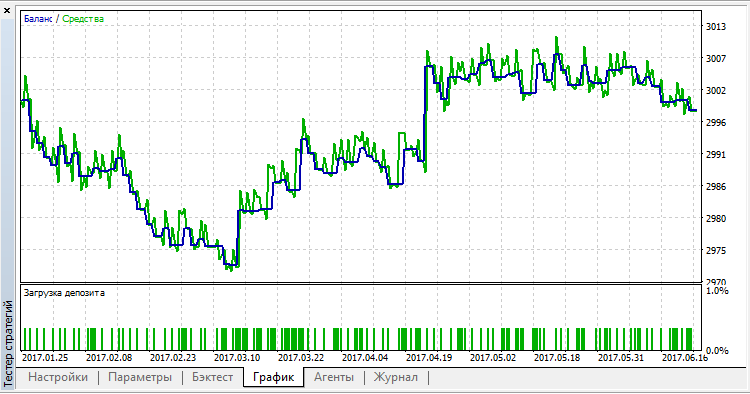Click the 2017.04.19 date label
The height and width of the screenshot is (394, 750).
point(429,358)
